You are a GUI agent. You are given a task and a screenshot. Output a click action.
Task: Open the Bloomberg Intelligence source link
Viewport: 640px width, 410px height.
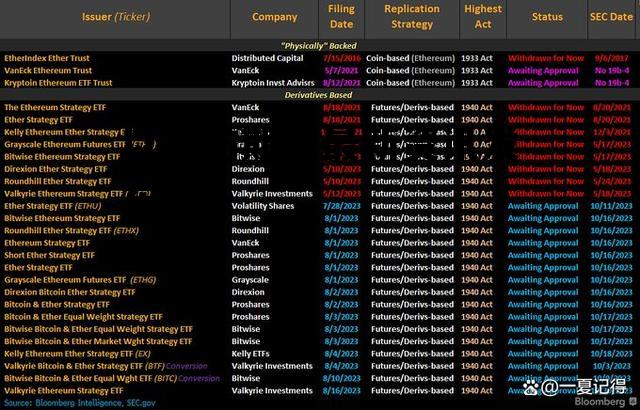coord(78,403)
